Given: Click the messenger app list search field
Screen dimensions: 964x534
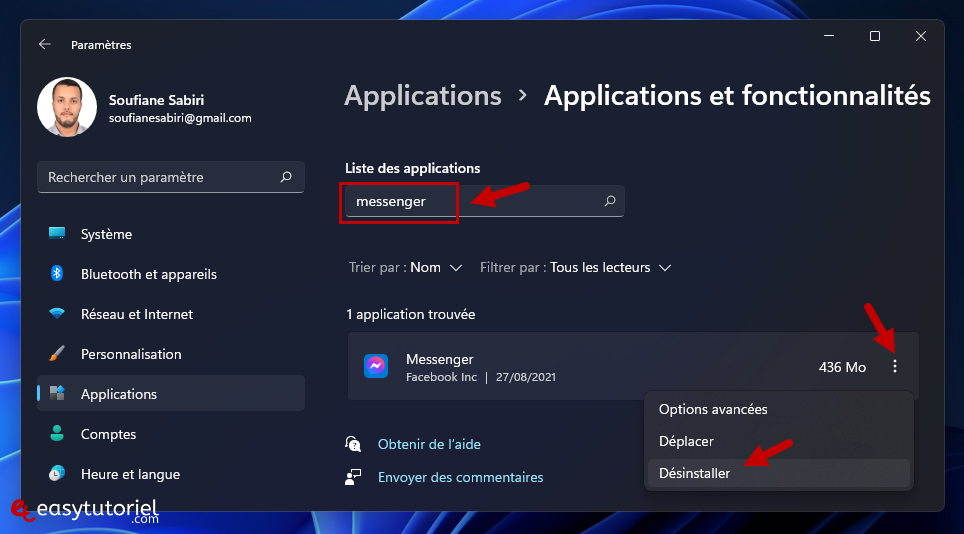Looking at the screenshot, I should coord(484,201).
